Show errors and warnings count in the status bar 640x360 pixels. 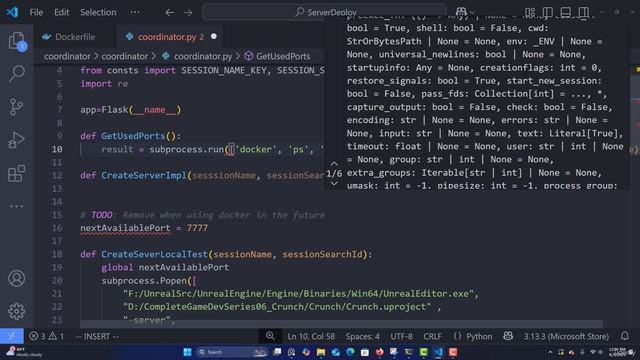coord(47,336)
